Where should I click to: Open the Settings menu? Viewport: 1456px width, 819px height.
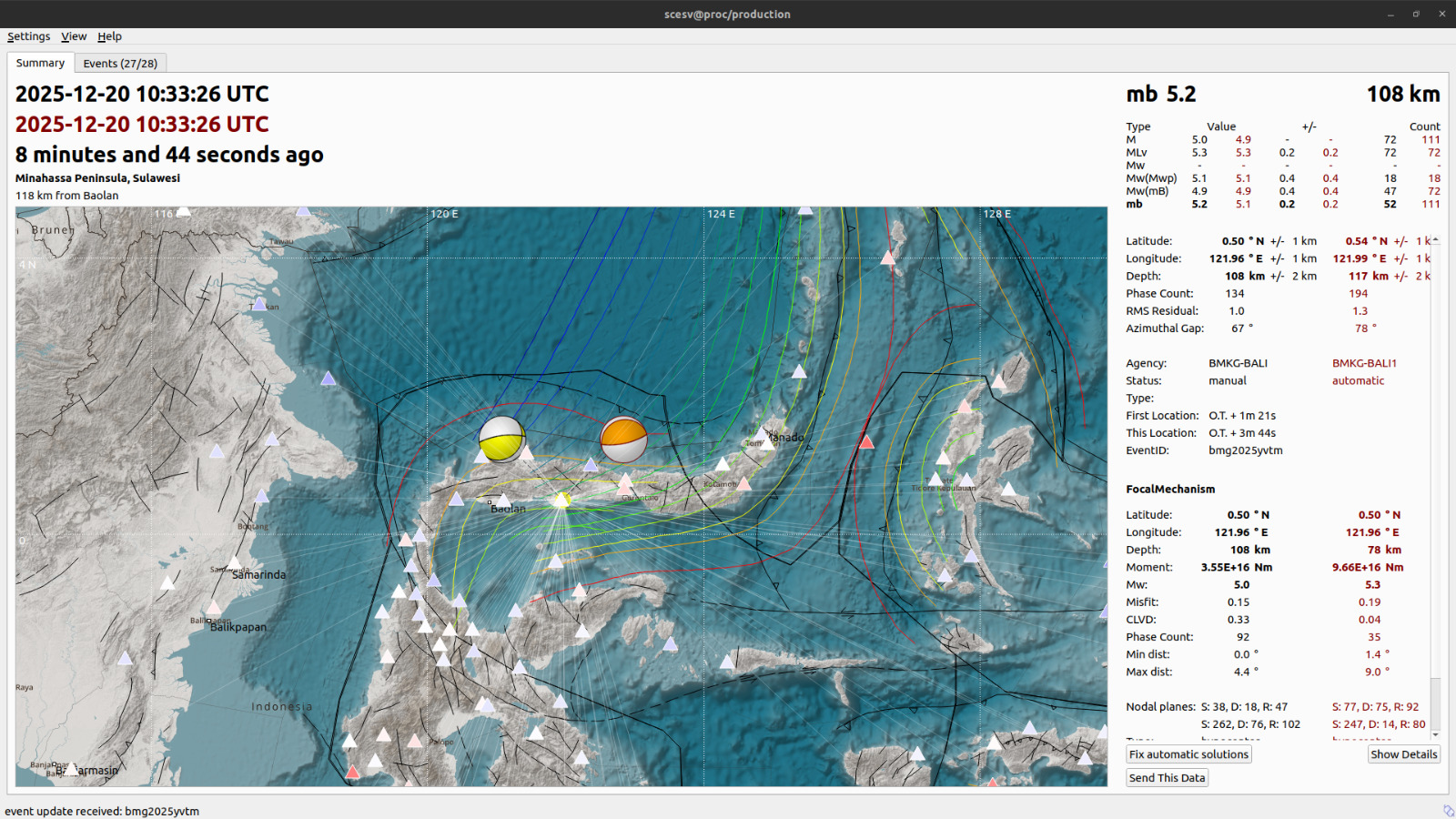[x=28, y=36]
